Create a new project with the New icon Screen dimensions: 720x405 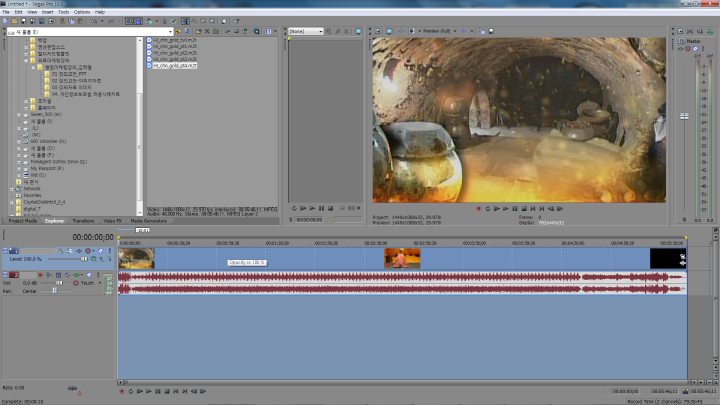(5, 21)
